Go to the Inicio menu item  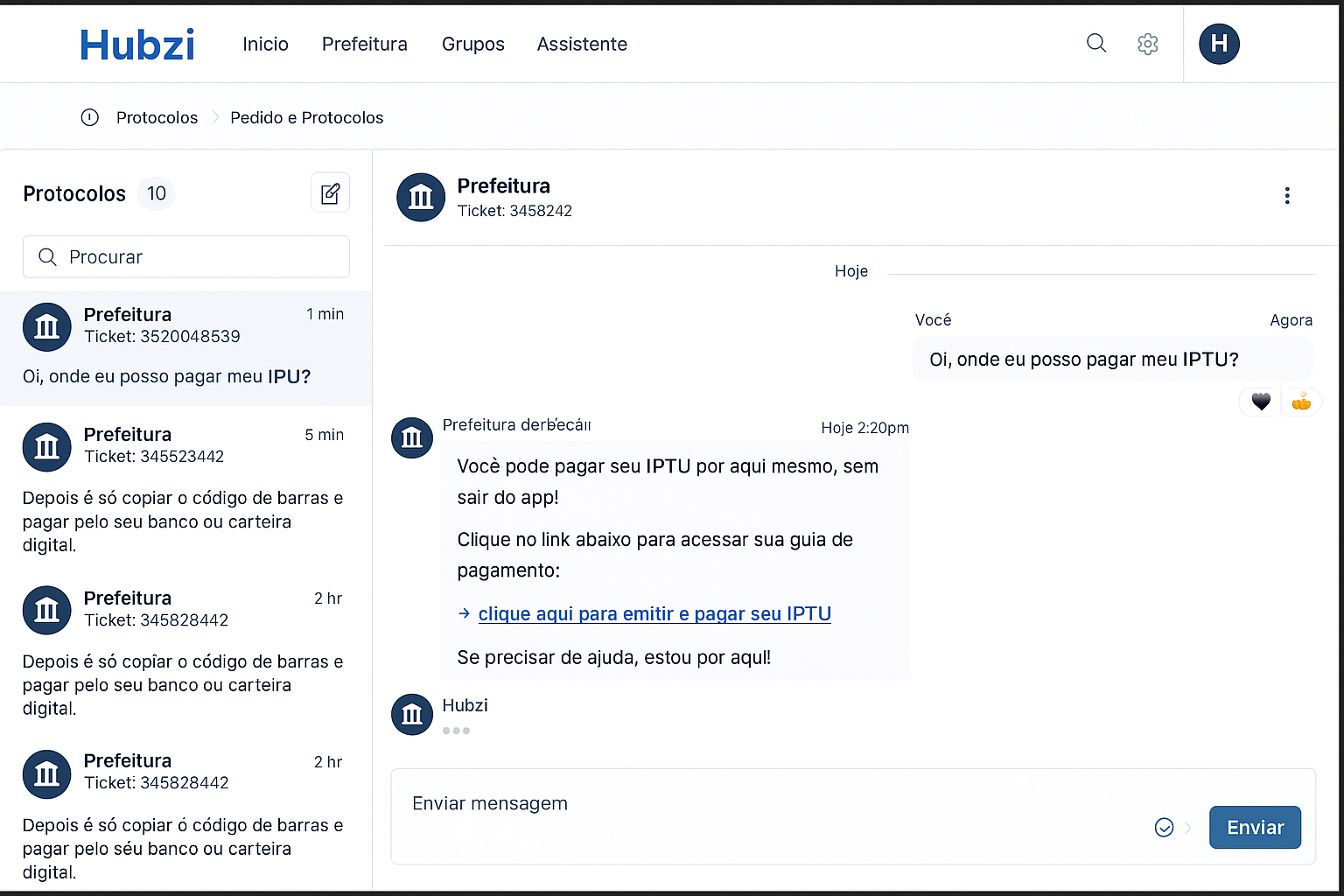tap(265, 45)
